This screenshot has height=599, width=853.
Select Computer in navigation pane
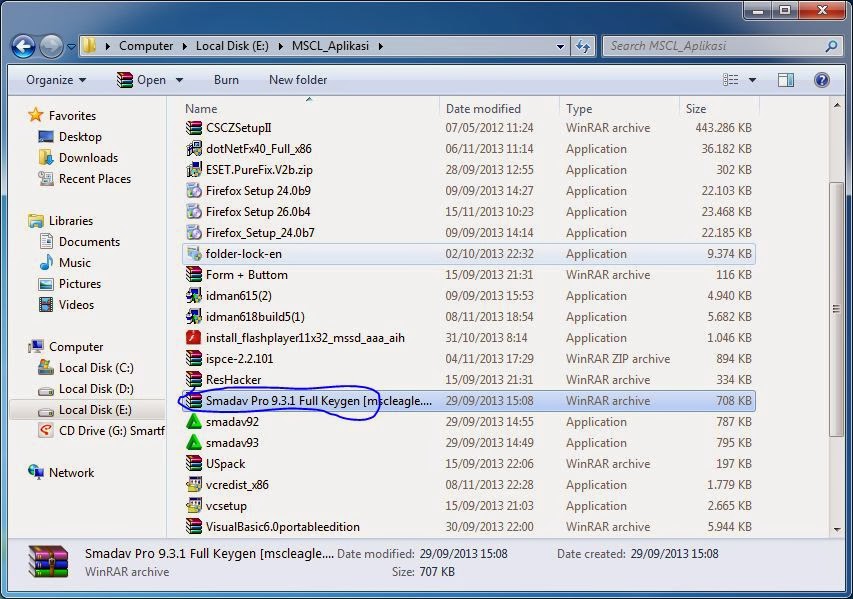[x=76, y=347]
